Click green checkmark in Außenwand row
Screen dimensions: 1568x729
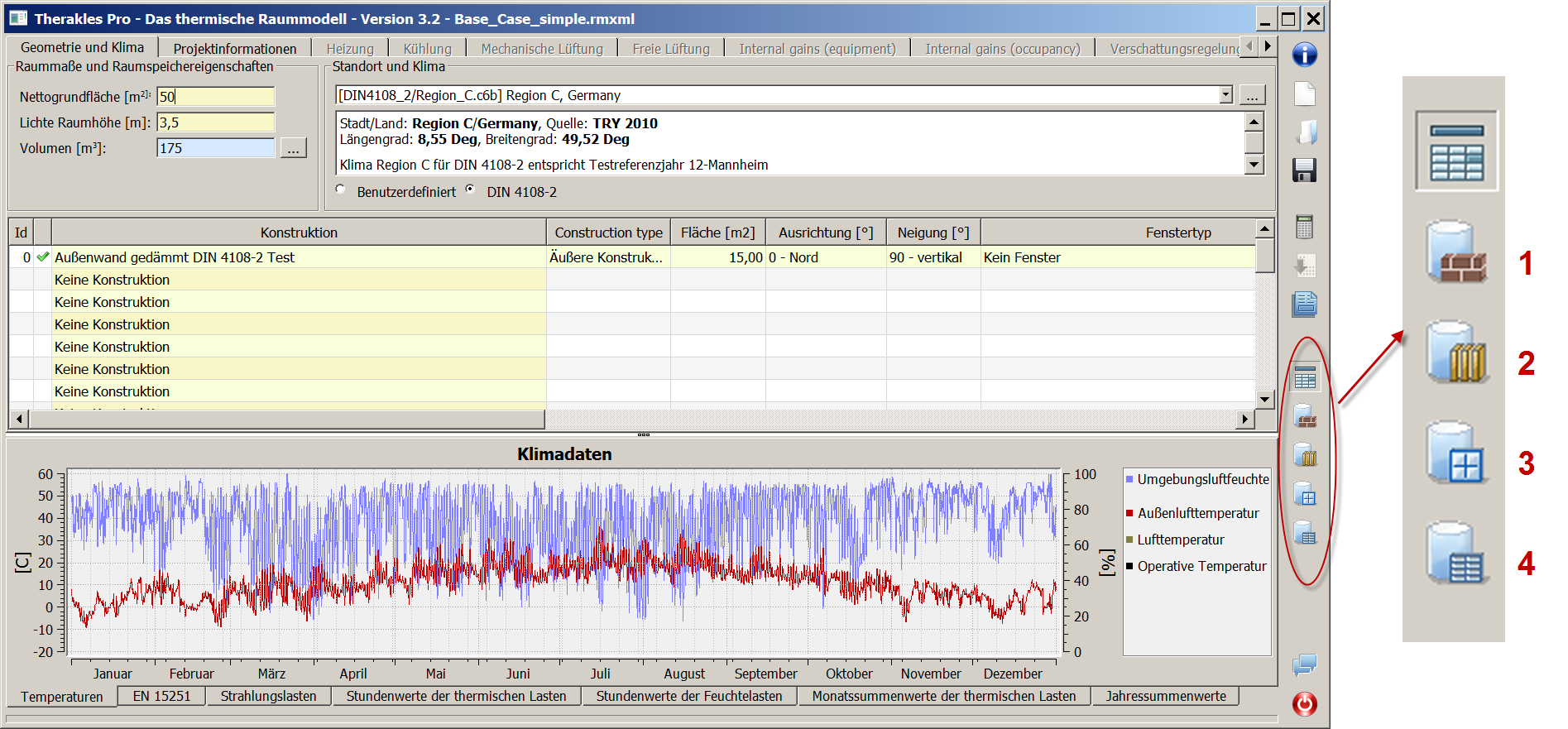[x=43, y=257]
